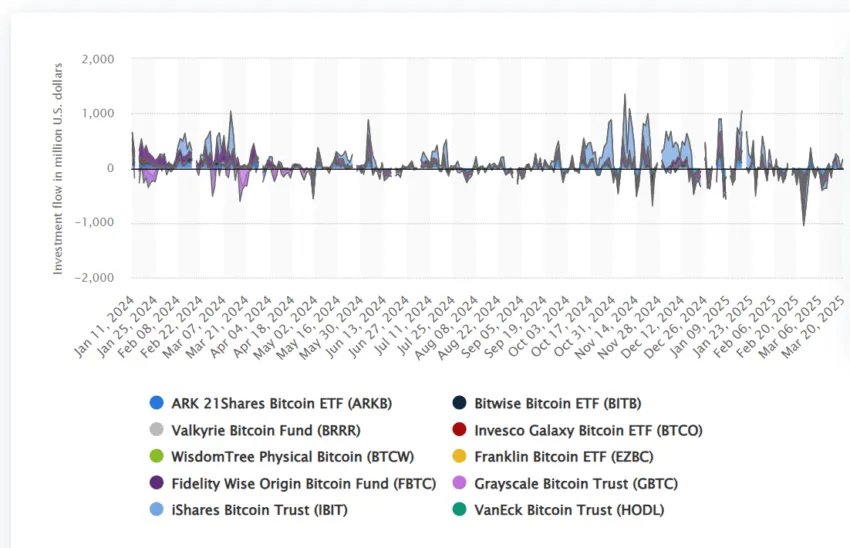This screenshot has width=850, height=548.
Task: Click the green BTCW legend dot
Action: [x=157, y=456]
